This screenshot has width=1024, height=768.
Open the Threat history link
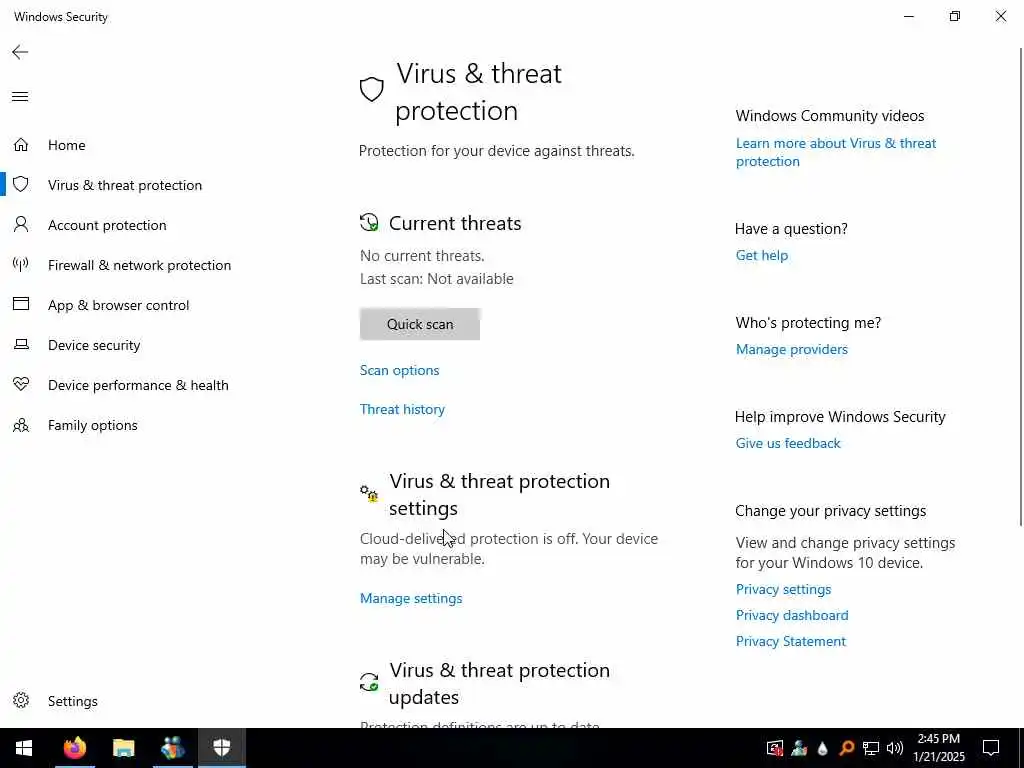click(402, 409)
